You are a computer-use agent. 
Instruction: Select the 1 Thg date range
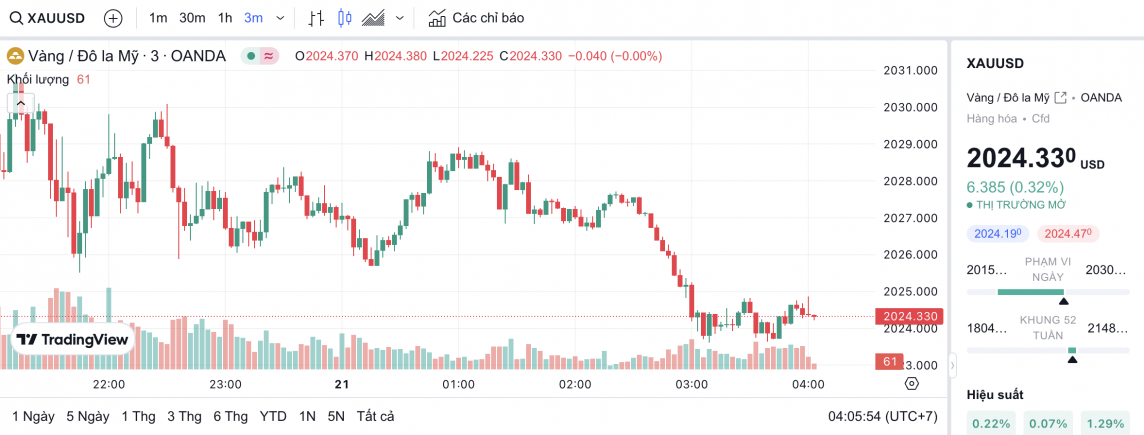[x=137, y=416]
